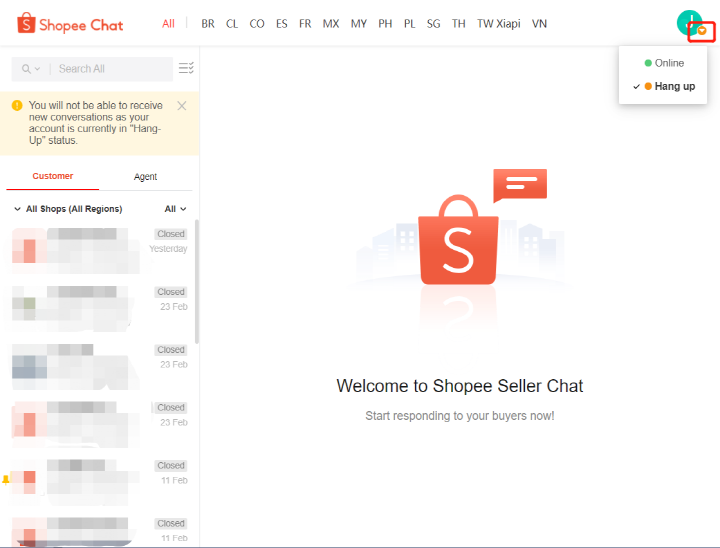Screen dimensions: 720x548
Task: Filter chats by TW Xiapi region
Action: 499,23
